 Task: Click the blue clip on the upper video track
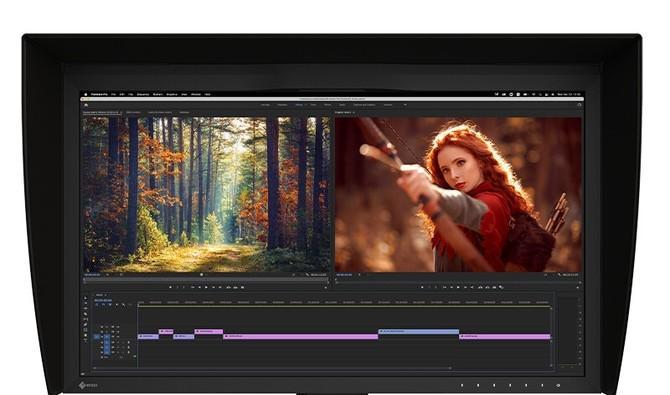419,331
